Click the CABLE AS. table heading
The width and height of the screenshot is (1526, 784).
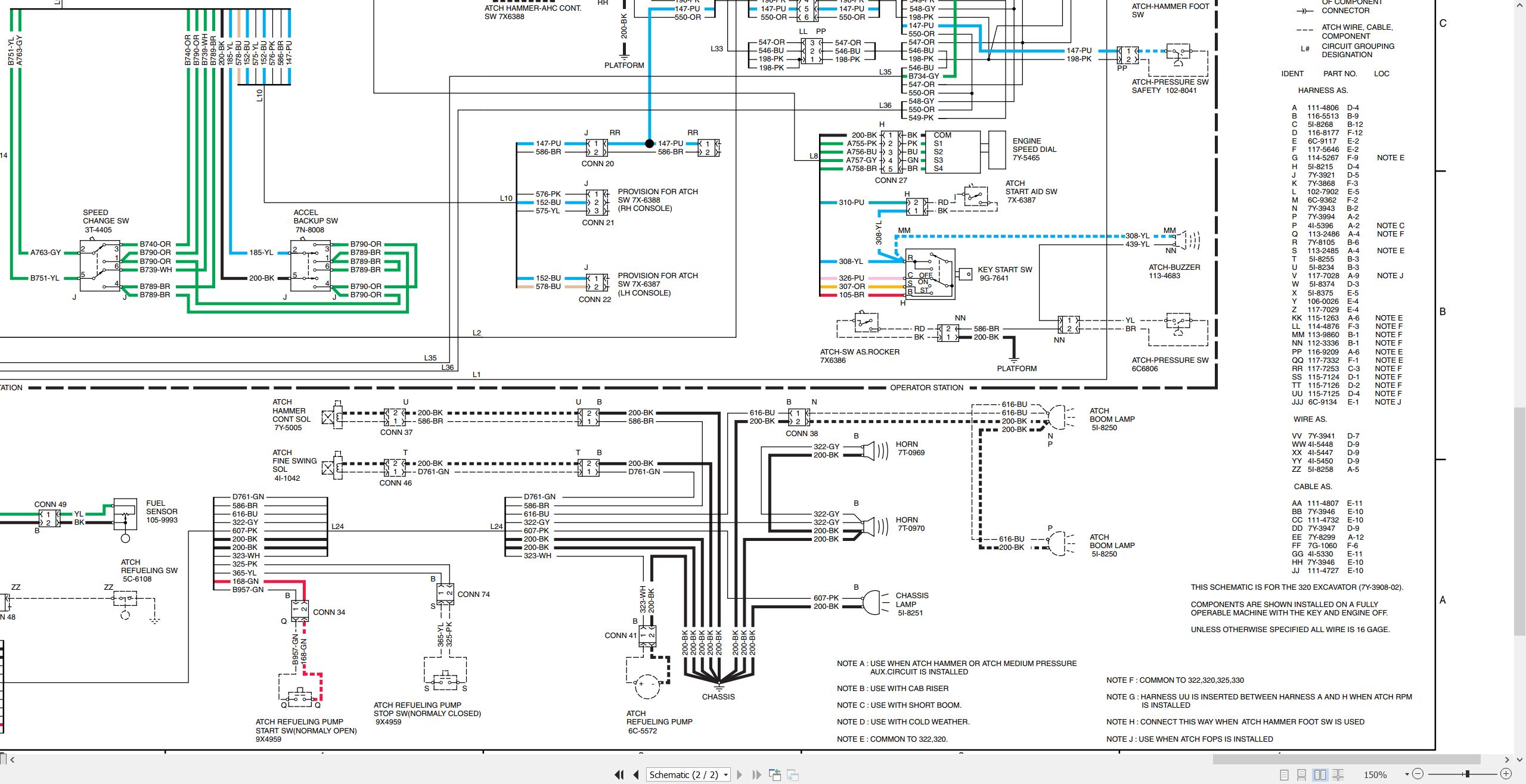pos(1313,487)
